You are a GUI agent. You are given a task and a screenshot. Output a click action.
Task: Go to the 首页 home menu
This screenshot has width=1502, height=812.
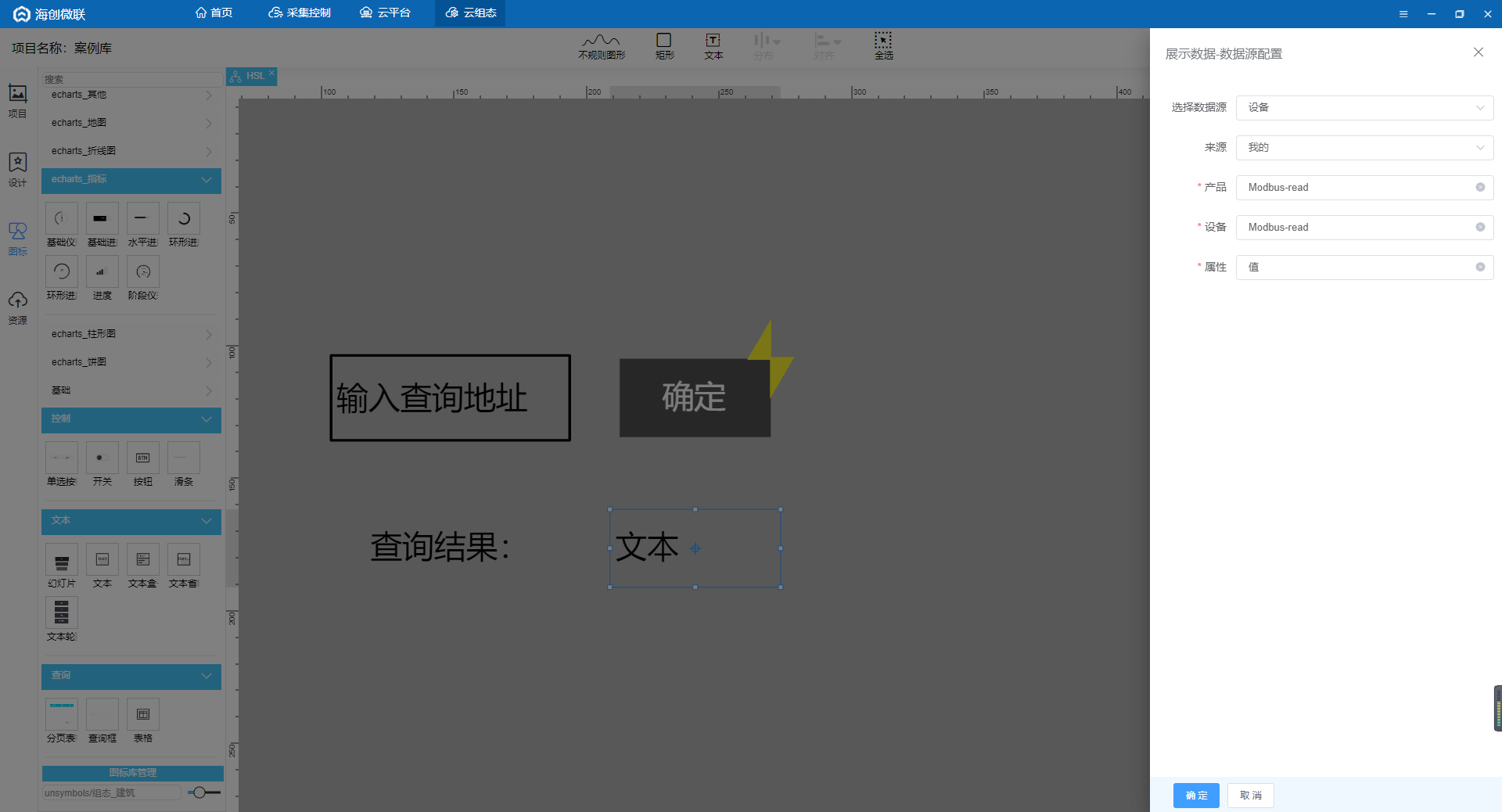click(214, 13)
